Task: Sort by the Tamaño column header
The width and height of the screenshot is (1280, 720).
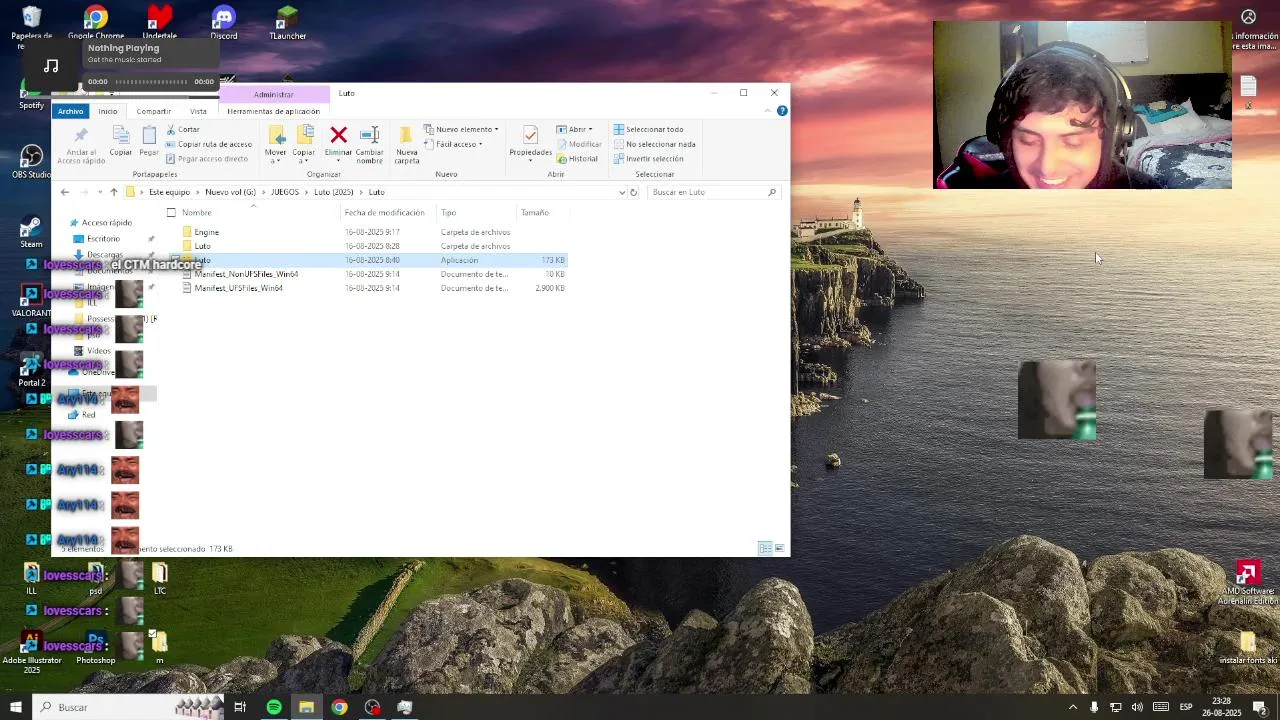Action: [542, 212]
